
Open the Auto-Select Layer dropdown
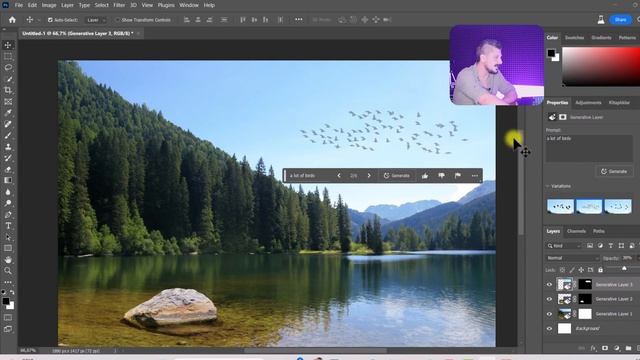click(x=96, y=20)
